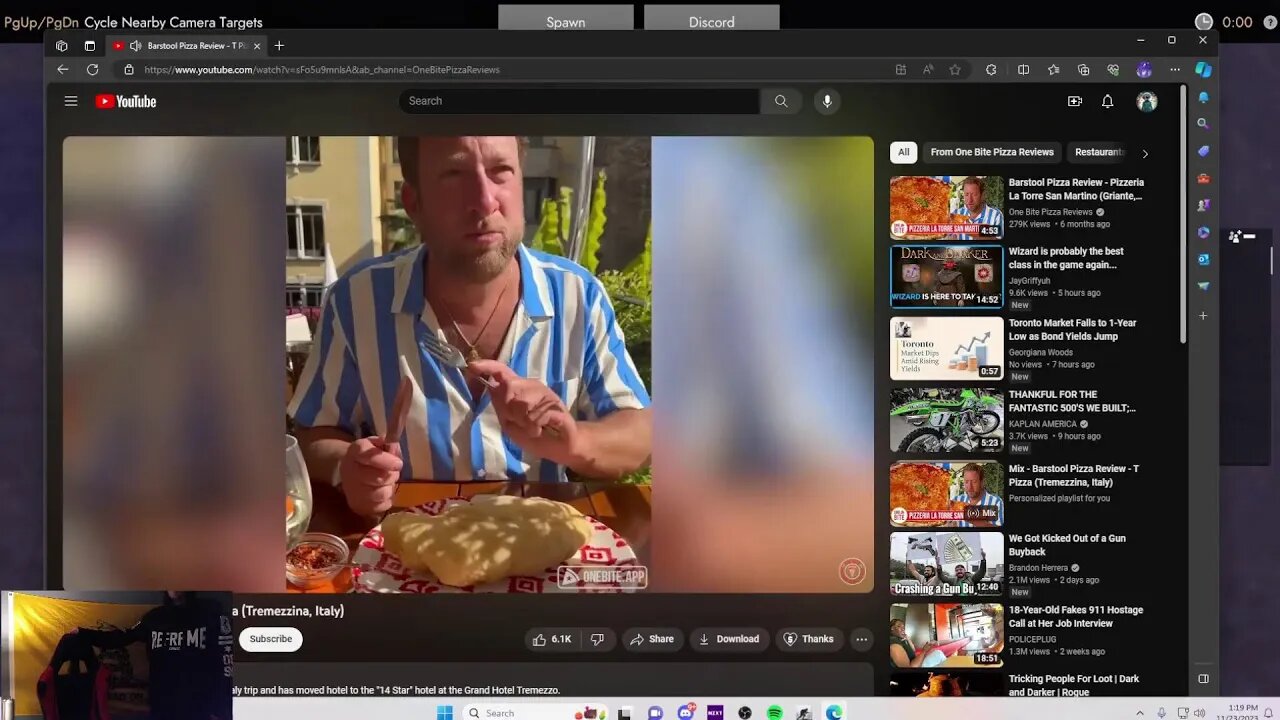1280x720 pixels.
Task: Toggle Edge split screen icon
Action: [x=1023, y=70]
